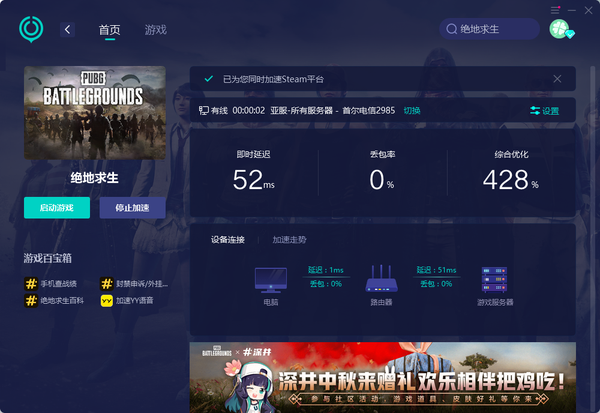Screen dimensions: 600x413
Task: Click the 停止加速 button
Action: click(x=132, y=208)
